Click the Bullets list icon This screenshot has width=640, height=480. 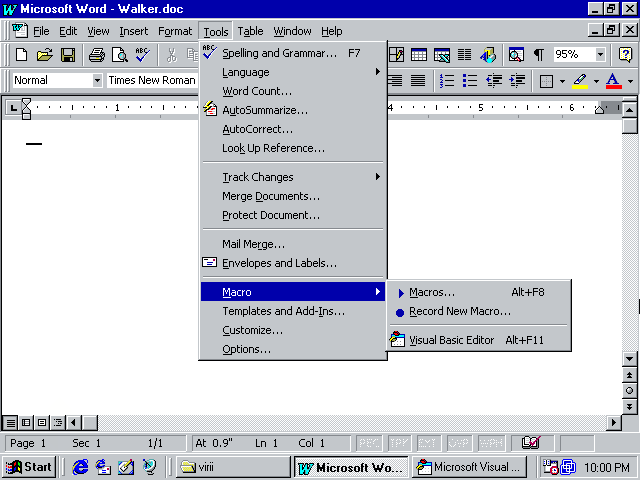(470, 80)
